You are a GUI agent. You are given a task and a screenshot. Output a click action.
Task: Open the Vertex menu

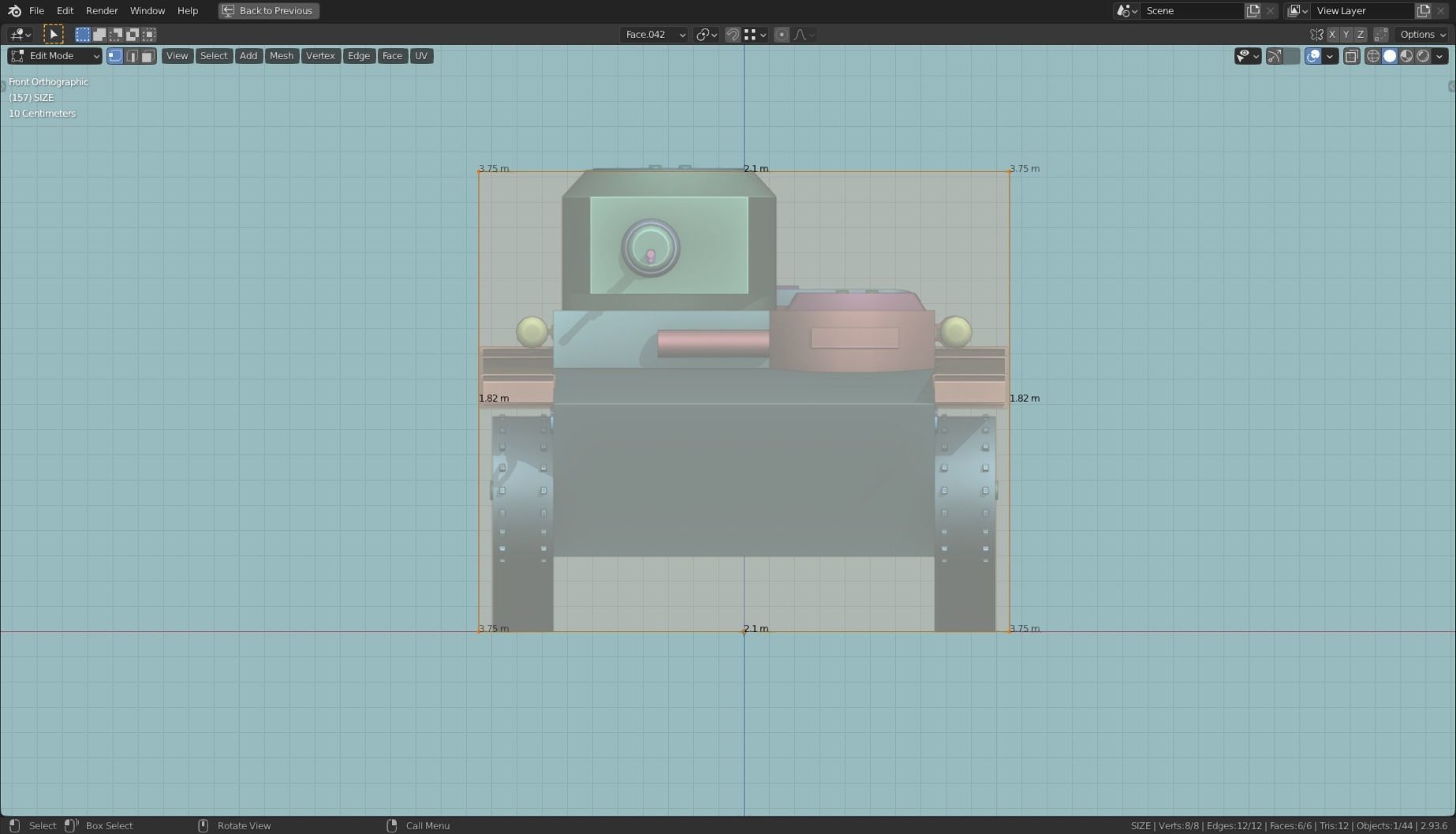pos(320,55)
